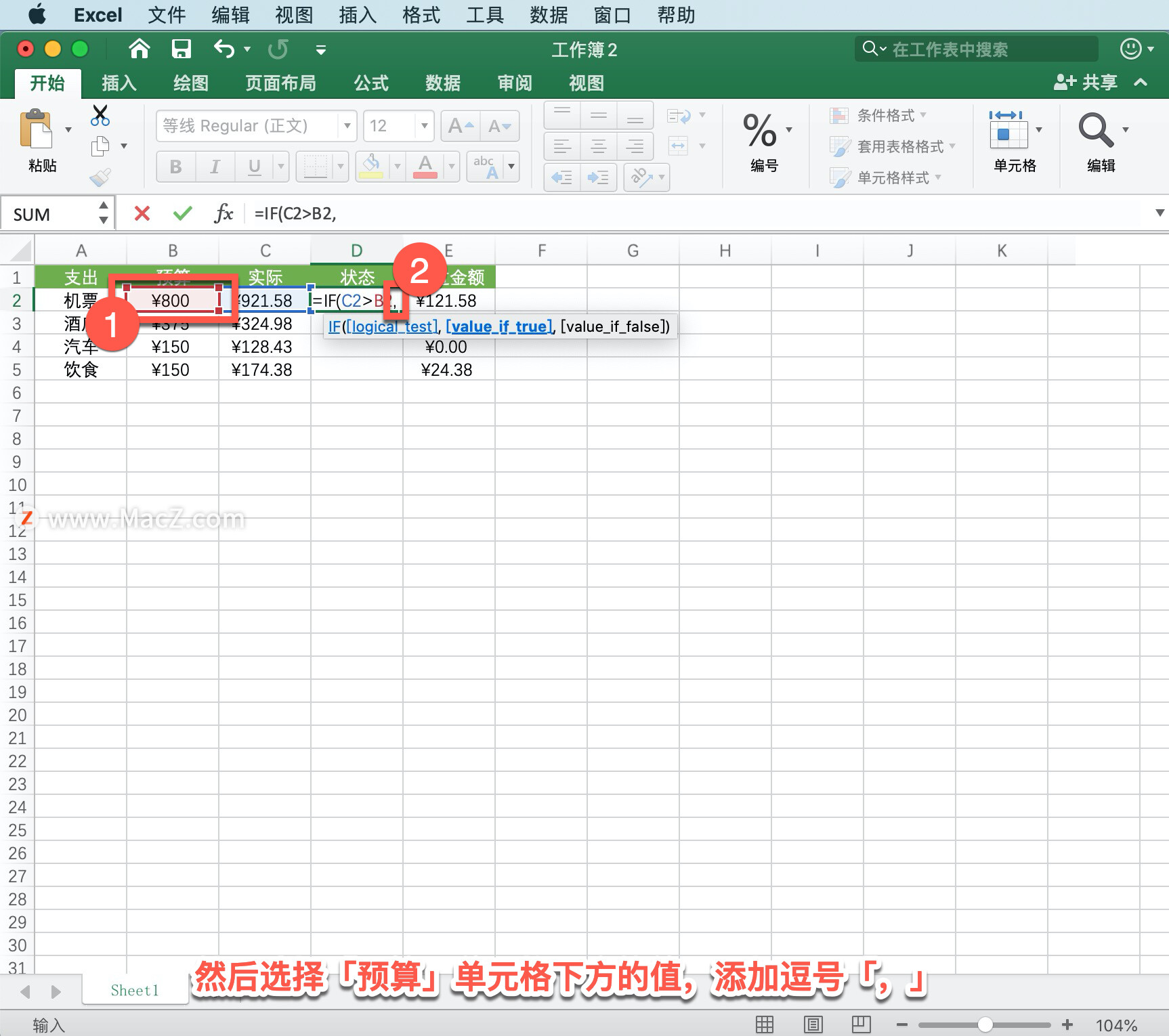Toggle align text right
This screenshot has height=1036, width=1169.
click(x=635, y=146)
